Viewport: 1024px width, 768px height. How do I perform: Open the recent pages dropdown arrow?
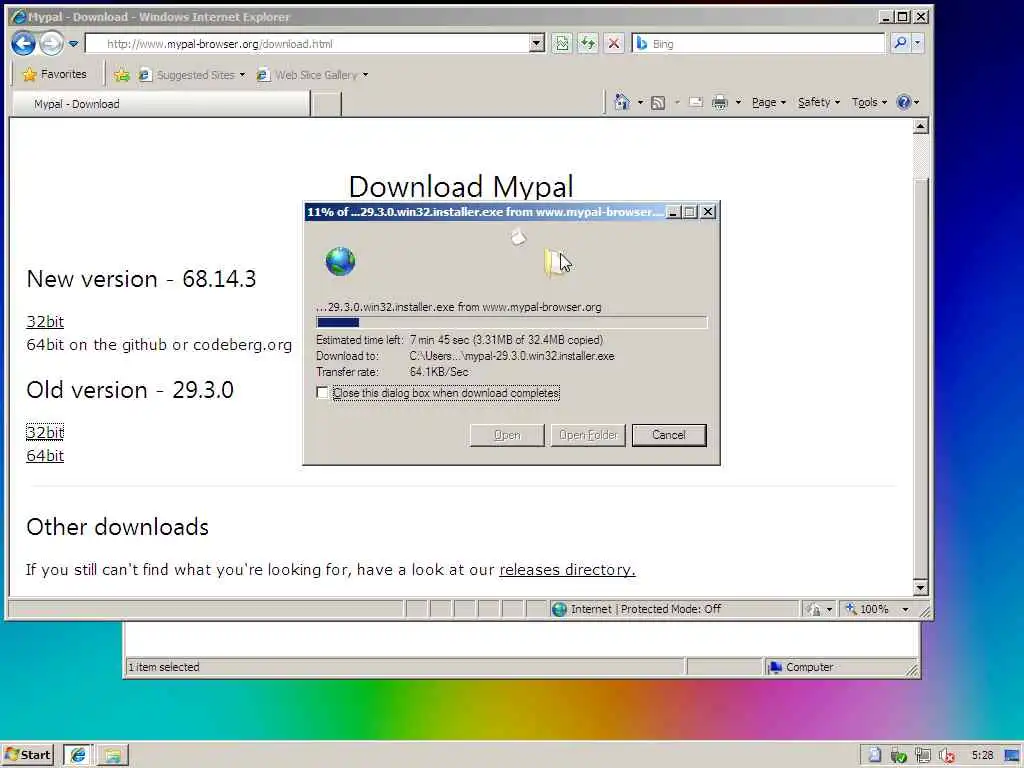click(73, 44)
